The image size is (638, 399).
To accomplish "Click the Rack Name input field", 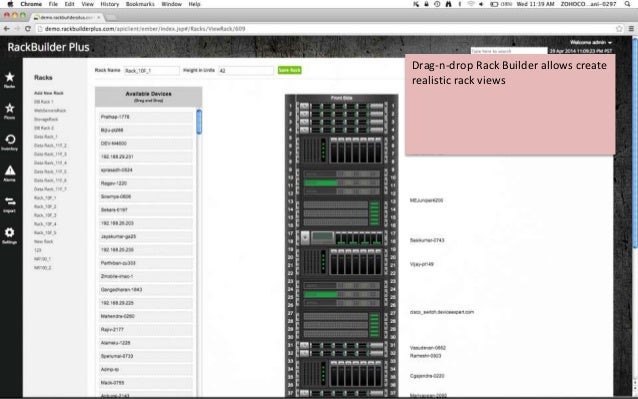I will point(151,71).
